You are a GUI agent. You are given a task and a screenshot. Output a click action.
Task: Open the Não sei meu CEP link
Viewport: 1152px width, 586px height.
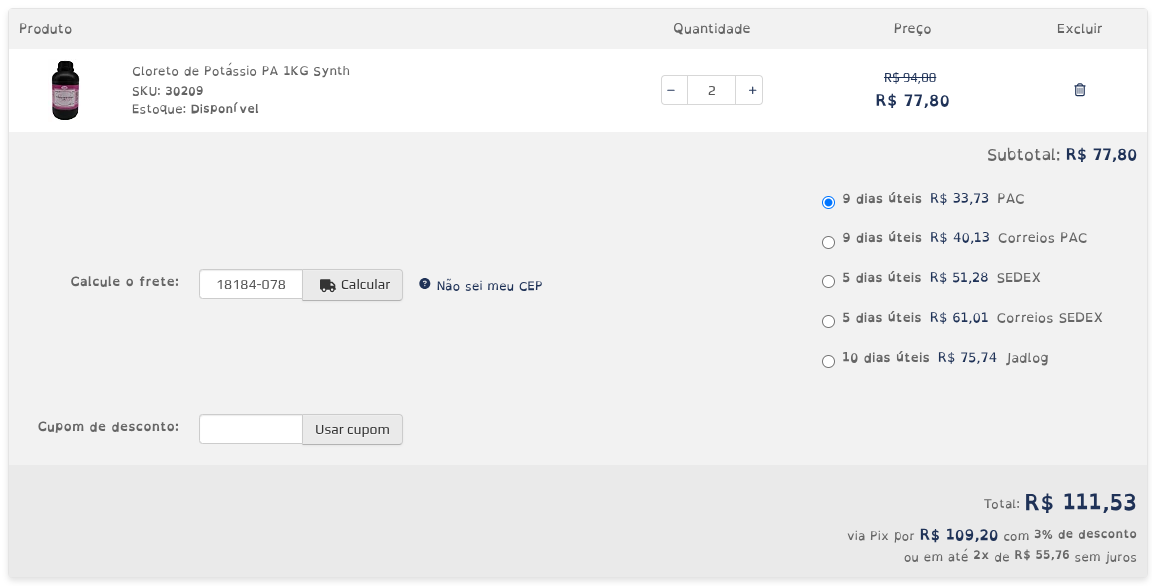[x=489, y=286]
